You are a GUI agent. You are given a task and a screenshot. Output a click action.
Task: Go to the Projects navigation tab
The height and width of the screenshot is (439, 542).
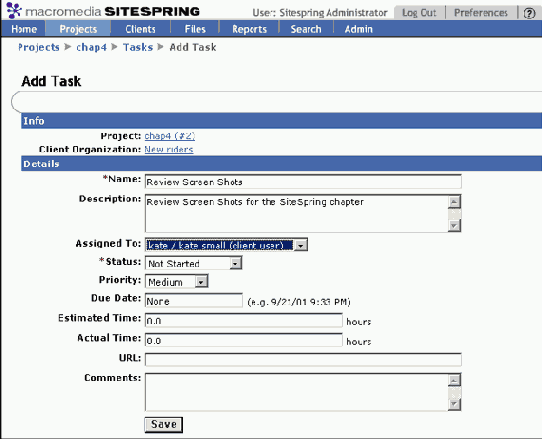tap(78, 29)
